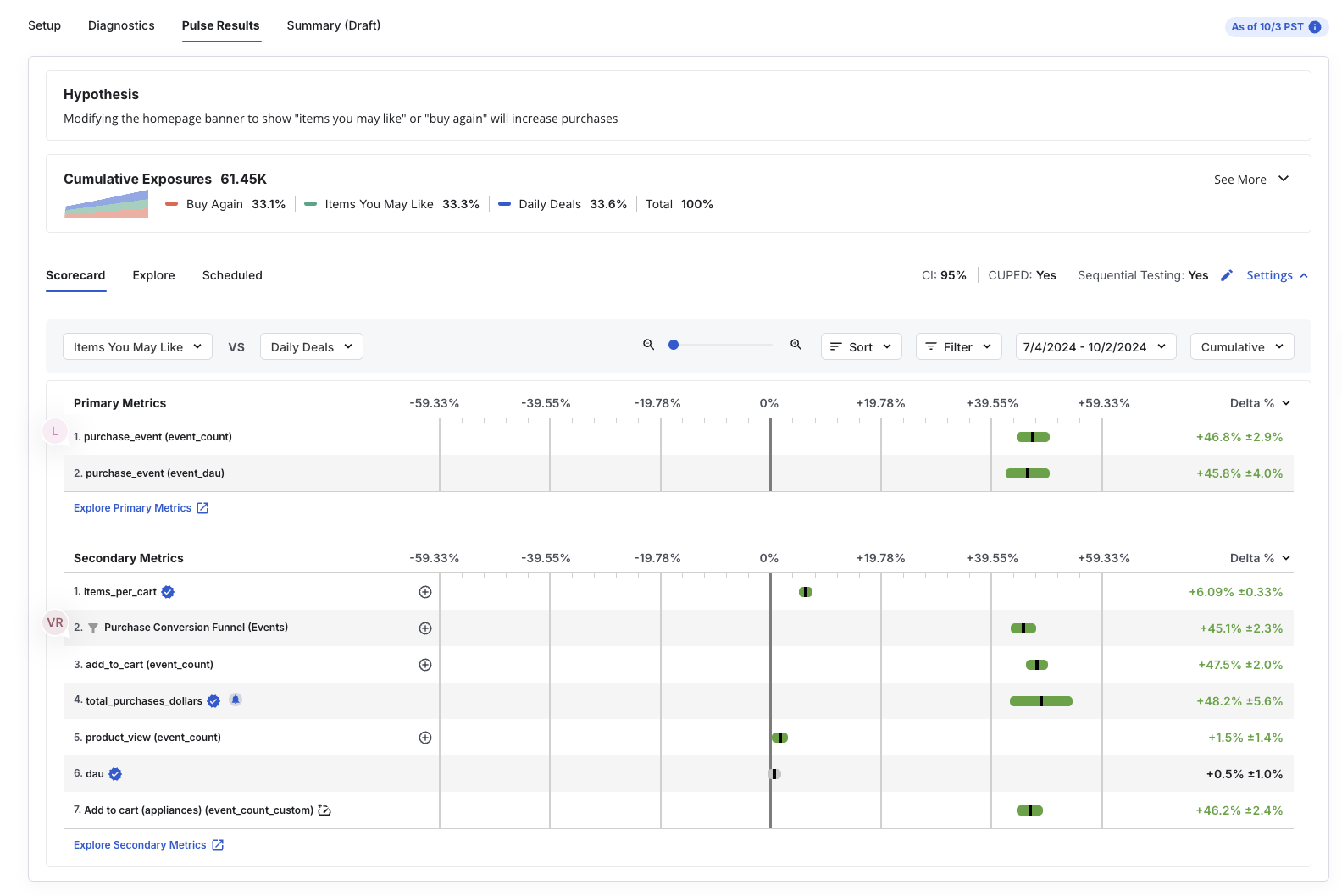Click the zoom out magnifier icon
The width and height of the screenshot is (1342, 896).
(x=648, y=345)
